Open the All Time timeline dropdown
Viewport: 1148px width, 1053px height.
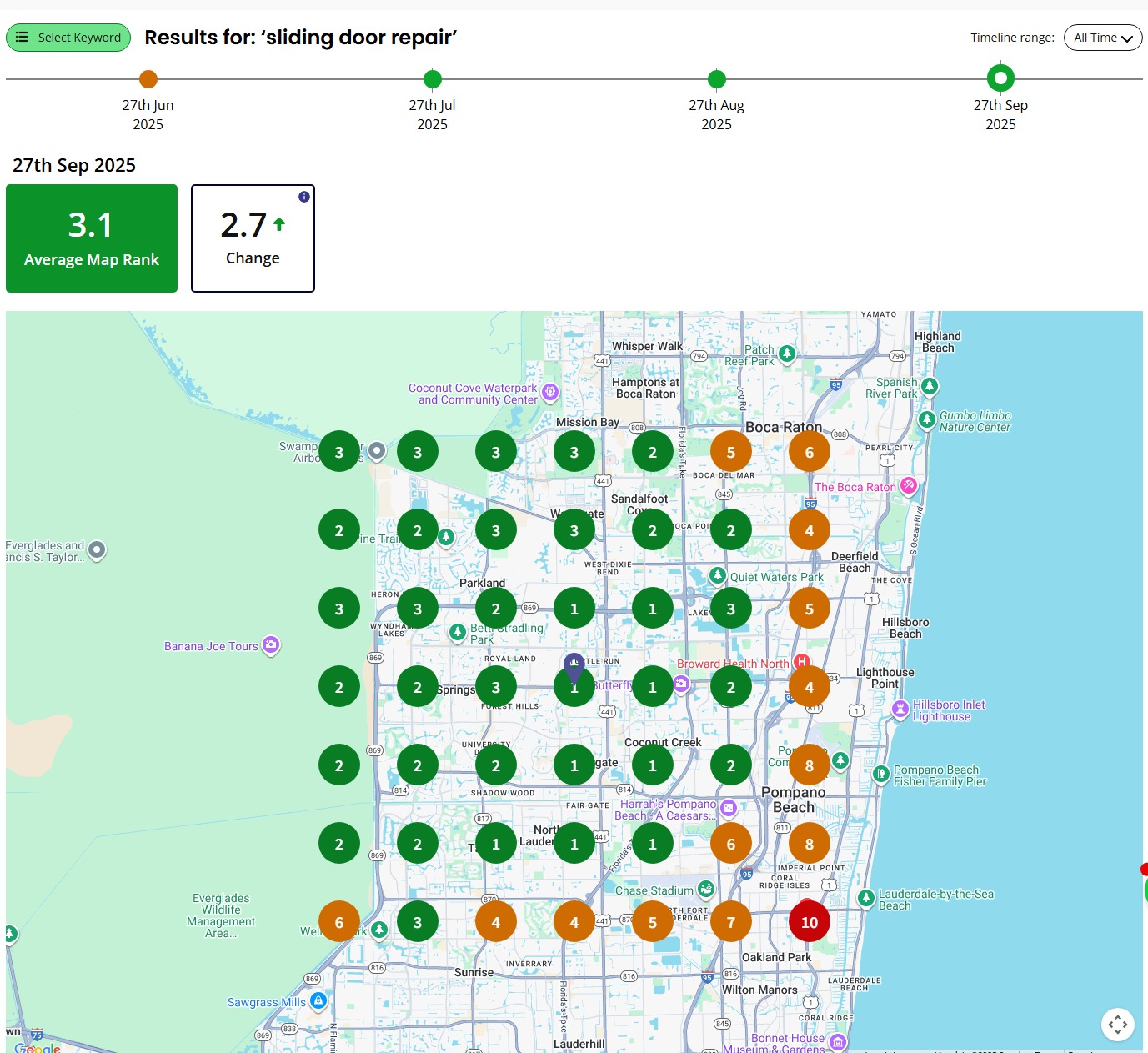click(x=1102, y=38)
